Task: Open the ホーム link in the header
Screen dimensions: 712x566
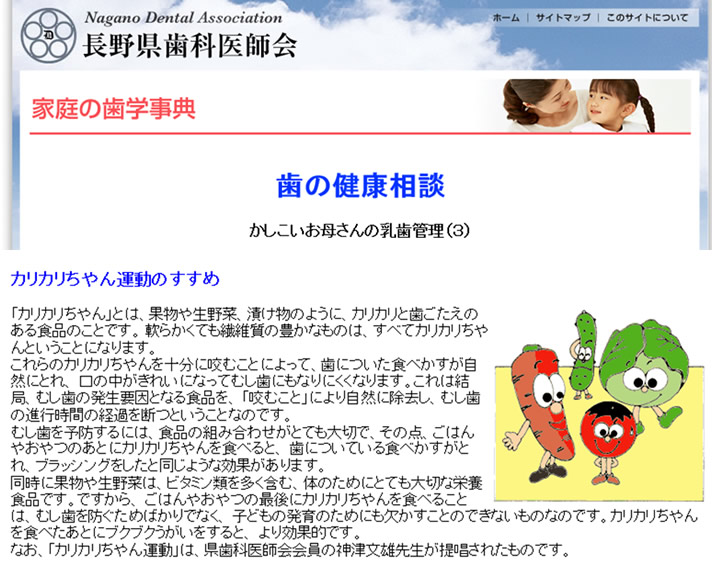Action: [x=506, y=18]
